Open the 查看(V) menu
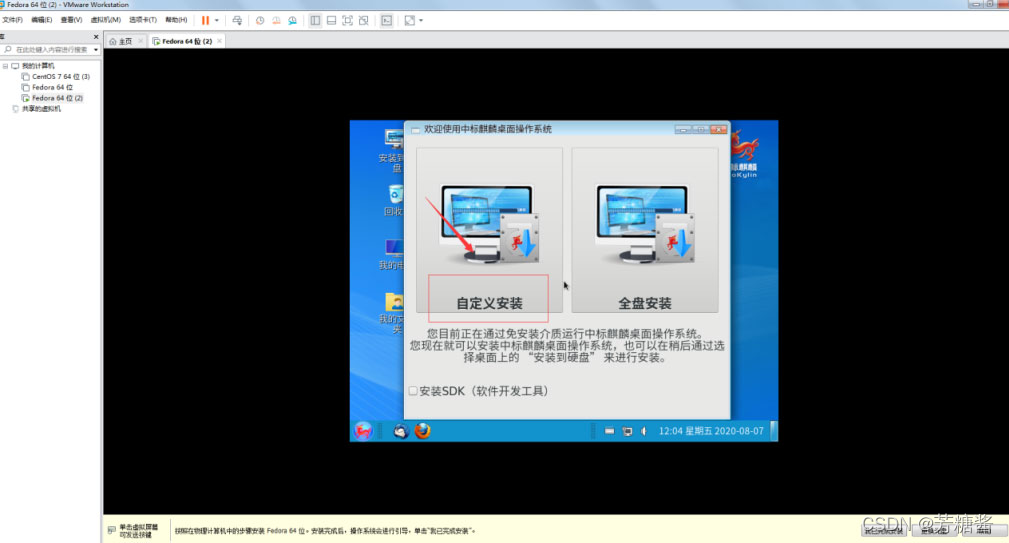This screenshot has width=1009, height=543. (71, 20)
